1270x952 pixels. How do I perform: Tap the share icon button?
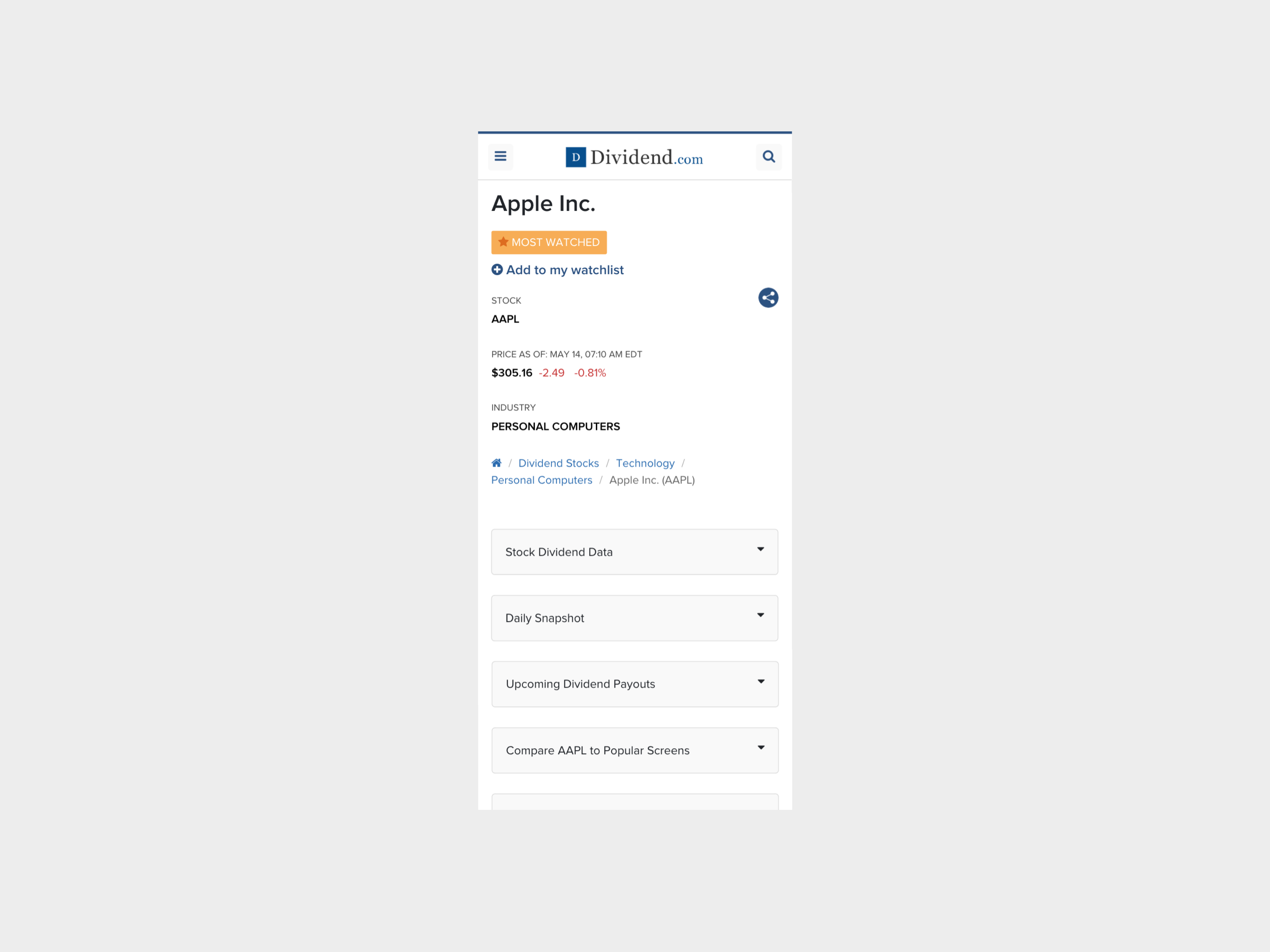pyautogui.click(x=768, y=298)
